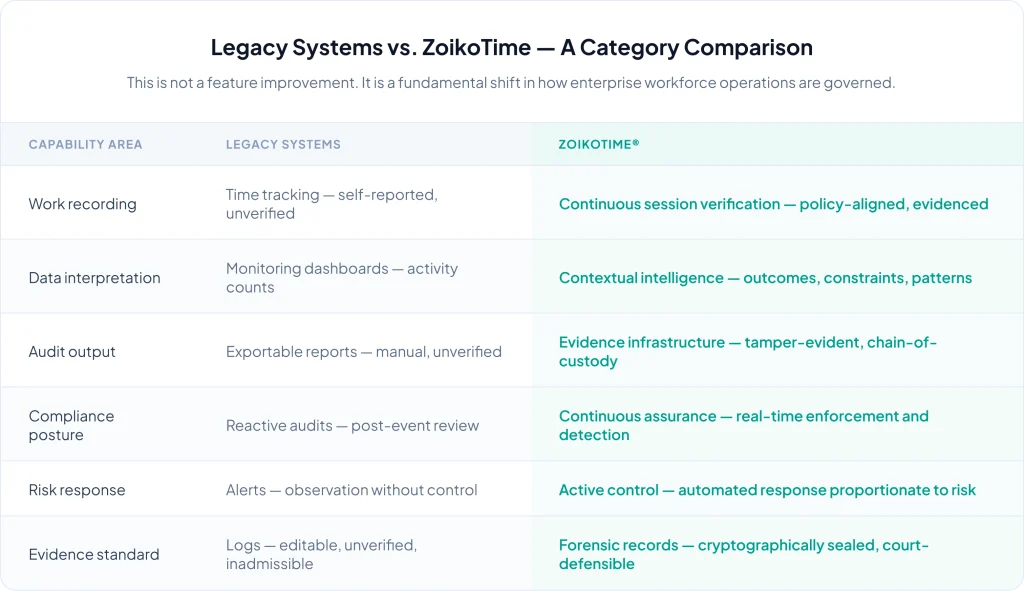Click the Compliance posture row label
This screenshot has height=591, width=1024.
point(71,426)
